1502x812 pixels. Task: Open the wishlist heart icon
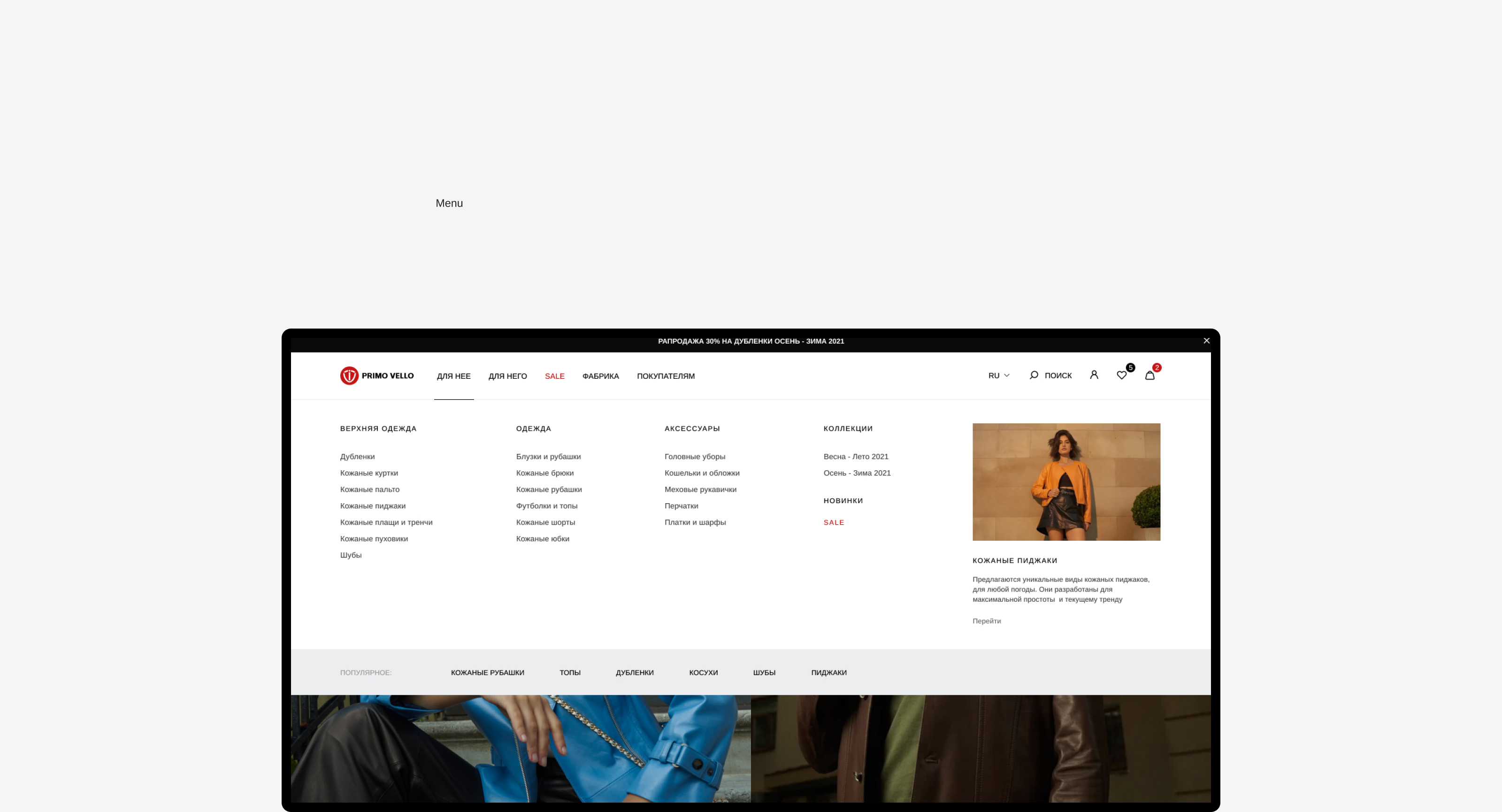click(x=1121, y=375)
